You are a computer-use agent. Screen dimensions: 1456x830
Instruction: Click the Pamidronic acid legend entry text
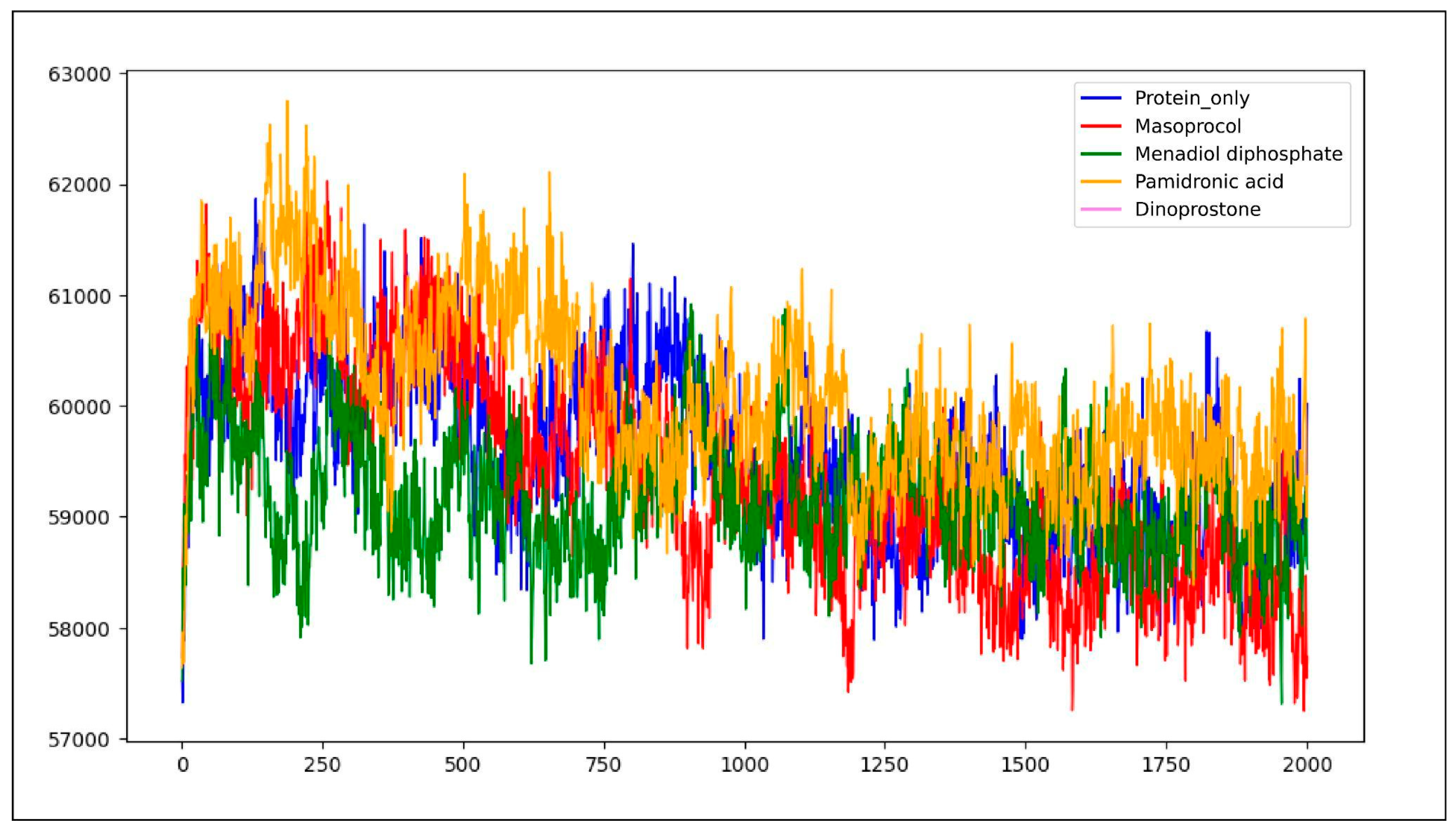[x=1209, y=182]
